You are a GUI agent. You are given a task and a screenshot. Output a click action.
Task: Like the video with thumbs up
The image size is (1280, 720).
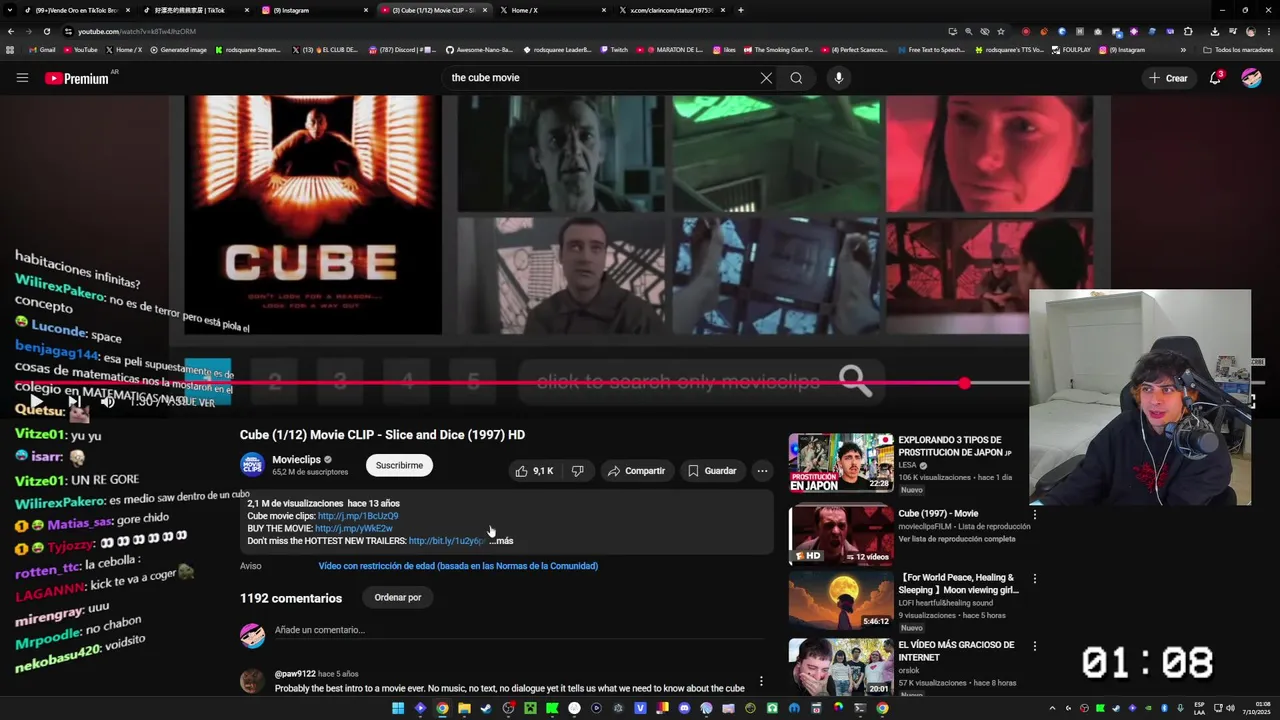point(534,471)
